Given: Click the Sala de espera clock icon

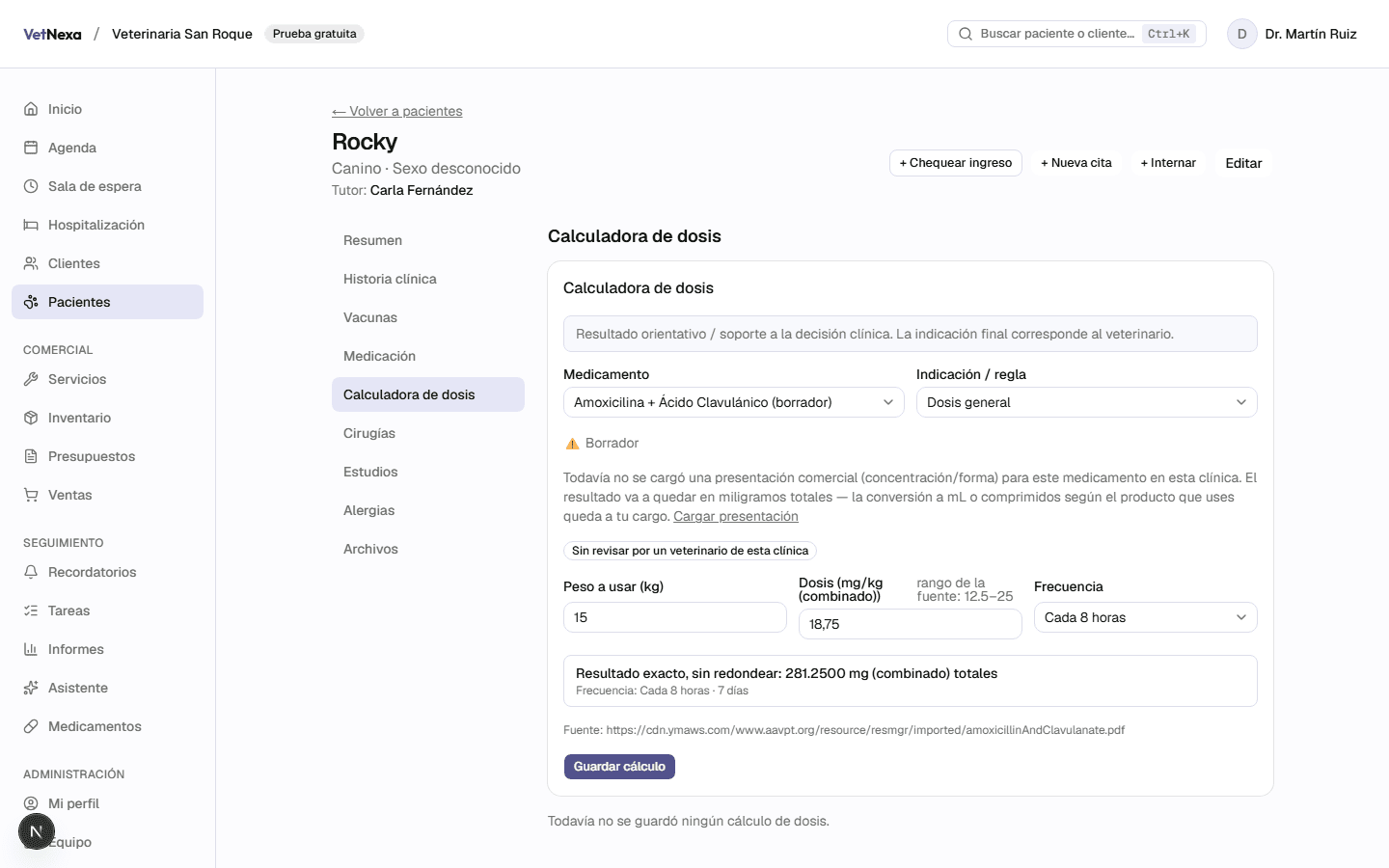Looking at the screenshot, I should point(31,186).
